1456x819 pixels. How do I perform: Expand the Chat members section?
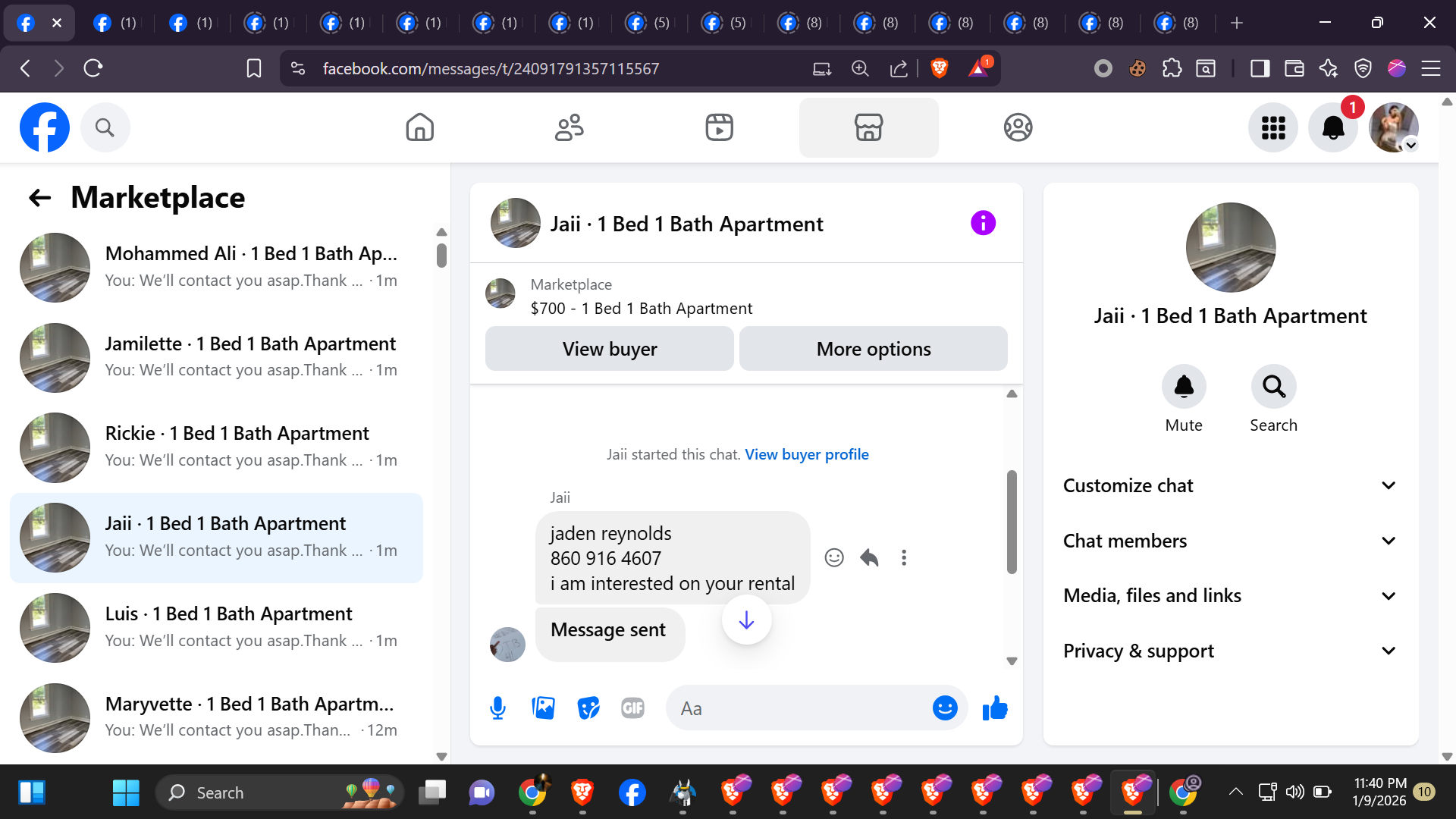coord(1230,541)
